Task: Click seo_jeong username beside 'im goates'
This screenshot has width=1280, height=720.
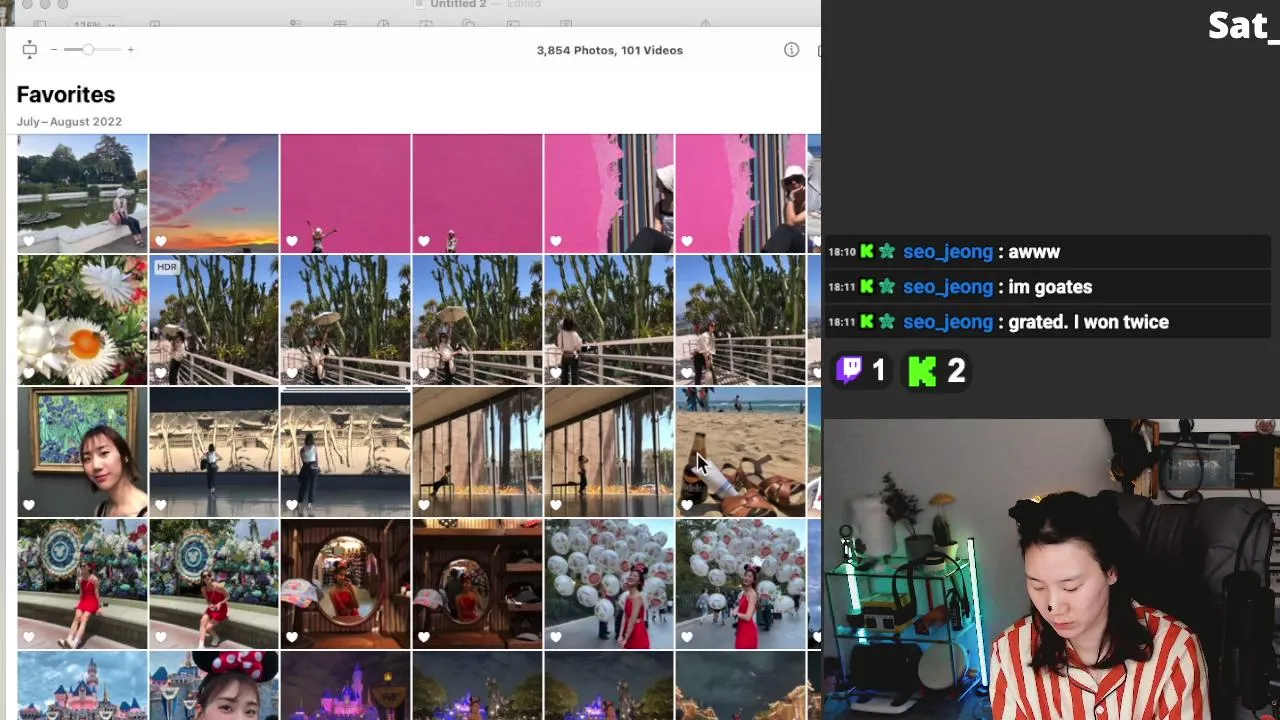Action: click(948, 287)
